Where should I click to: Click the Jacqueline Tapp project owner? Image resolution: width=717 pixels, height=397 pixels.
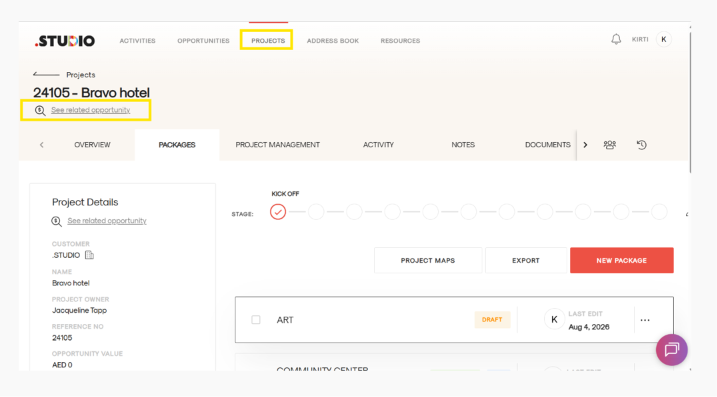pyautogui.click(x=80, y=311)
